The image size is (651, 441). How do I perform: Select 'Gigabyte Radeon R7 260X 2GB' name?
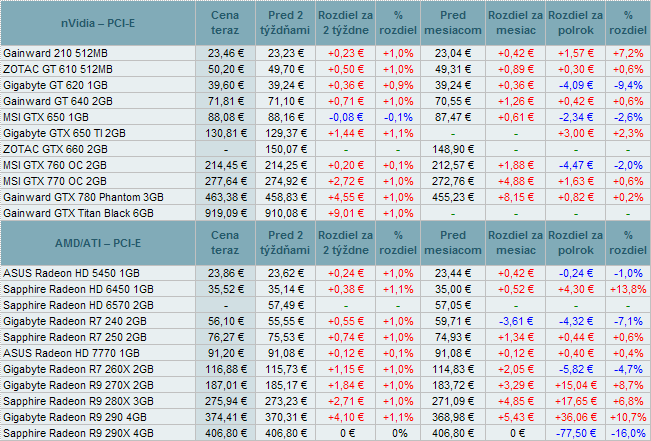[78, 369]
